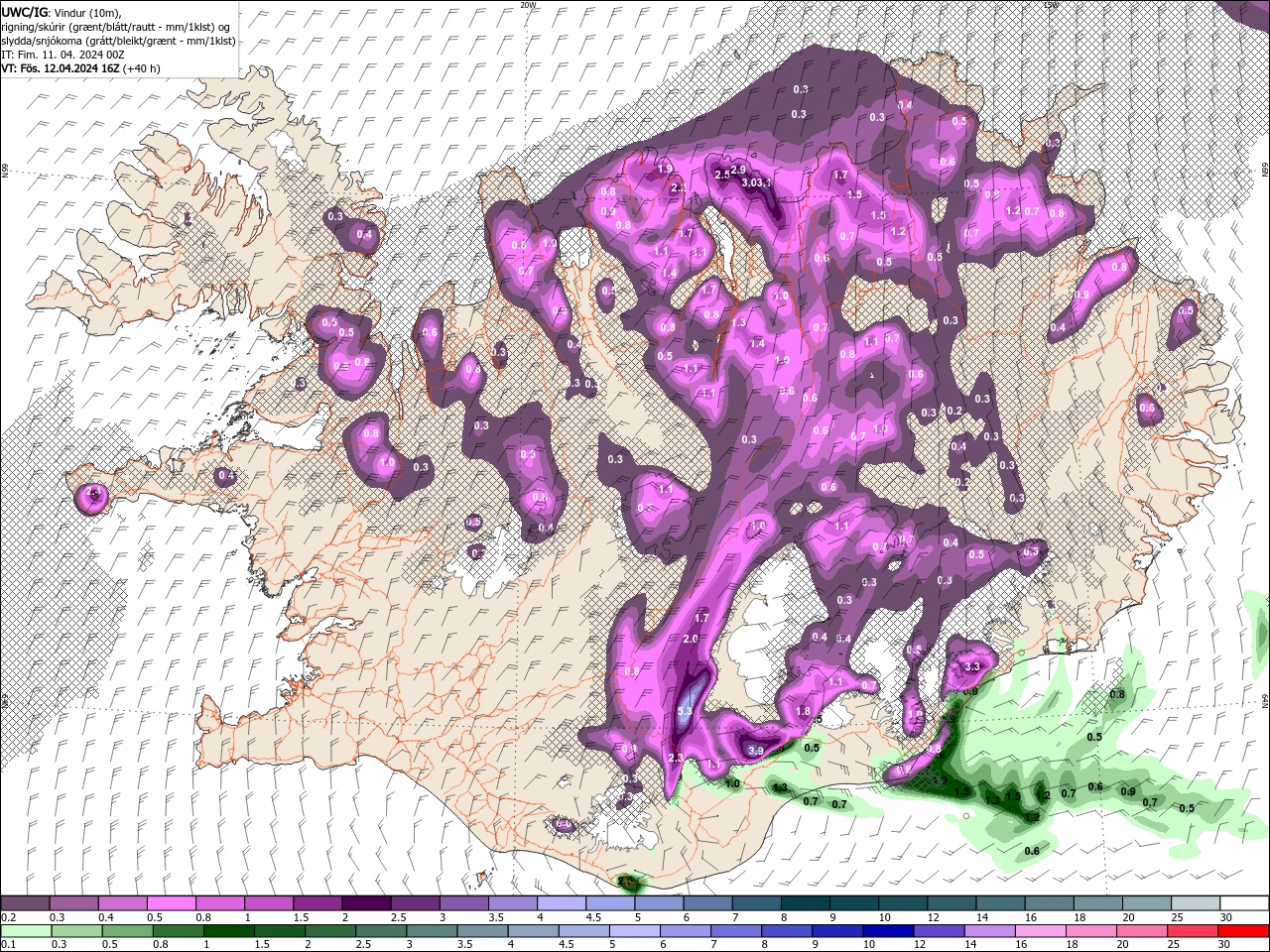Pick the bottom-row 25 red-pink swatch

coord(1194,932)
